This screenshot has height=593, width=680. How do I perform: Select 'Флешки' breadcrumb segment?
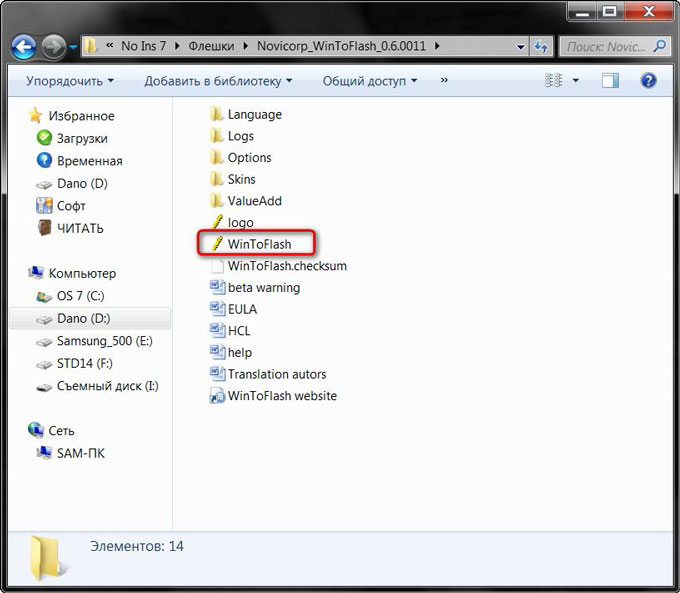[211, 46]
